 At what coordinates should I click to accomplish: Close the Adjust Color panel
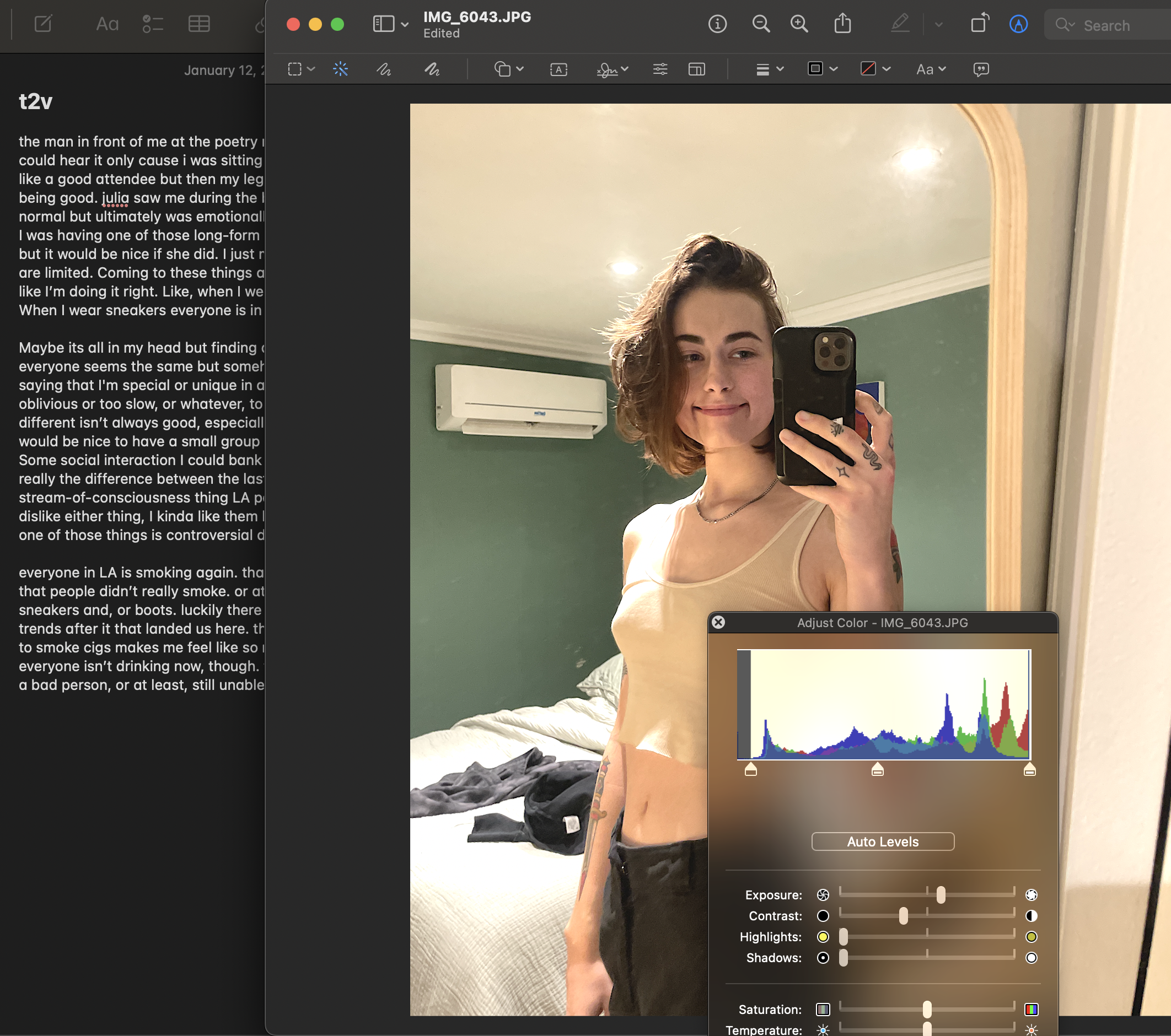(x=718, y=622)
